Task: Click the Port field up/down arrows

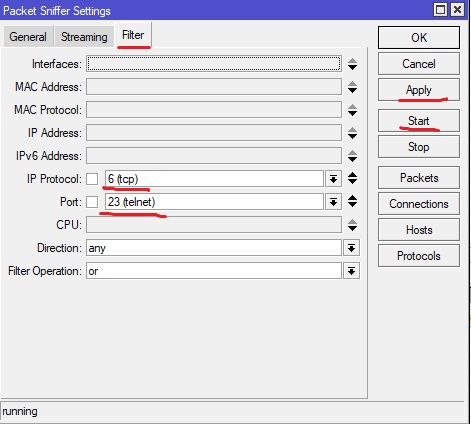Action: point(352,201)
